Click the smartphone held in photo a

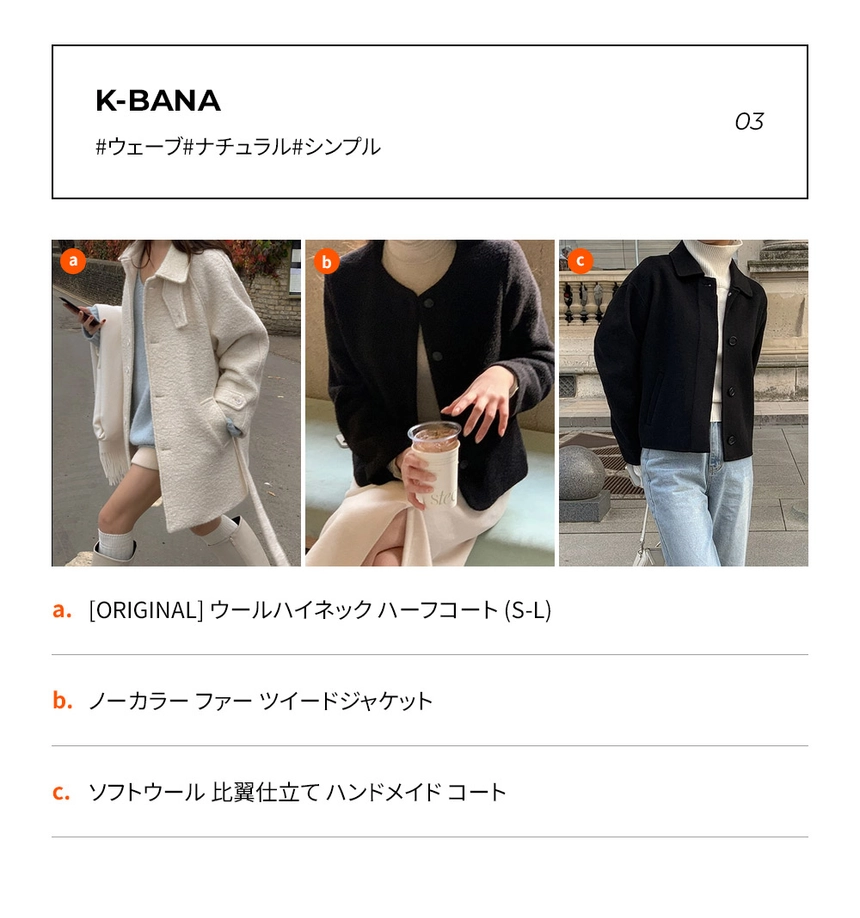(78, 310)
